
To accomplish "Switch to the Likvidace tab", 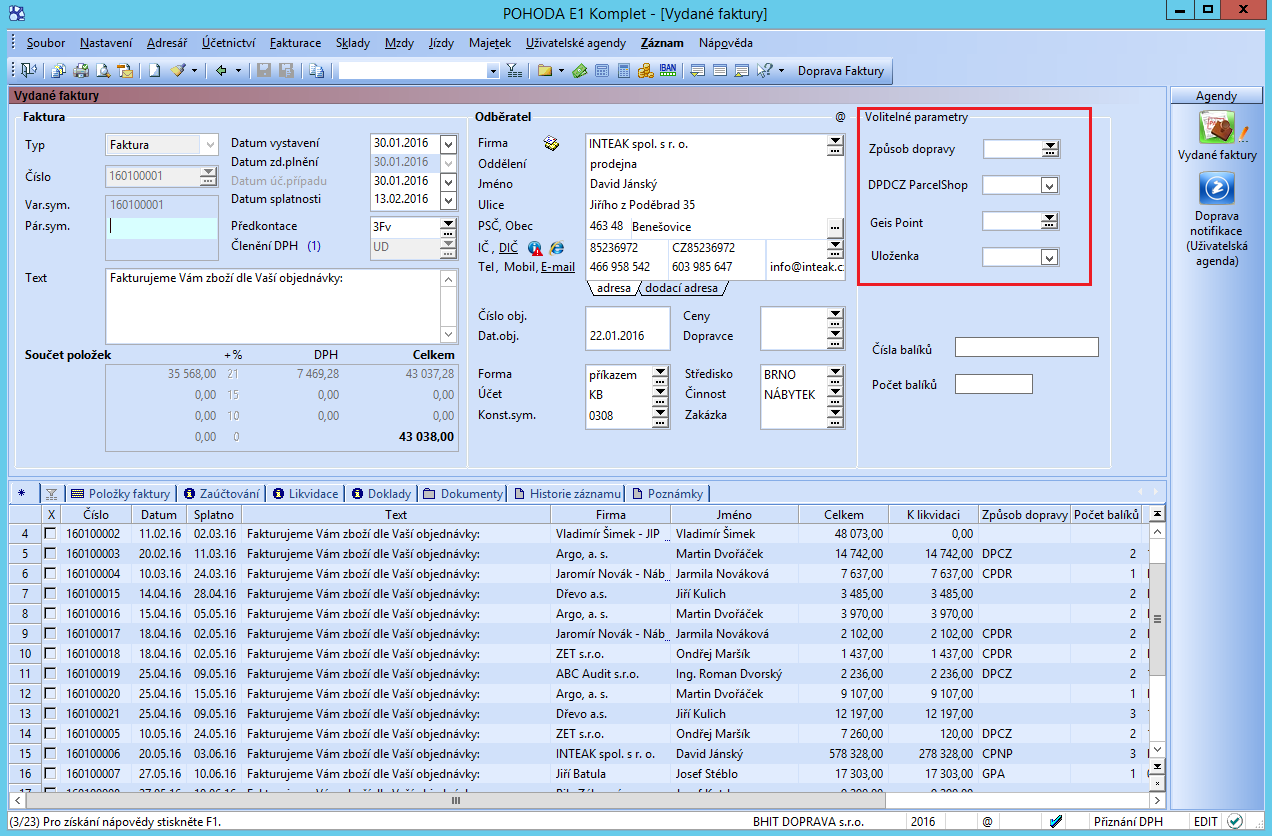I will (304, 494).
